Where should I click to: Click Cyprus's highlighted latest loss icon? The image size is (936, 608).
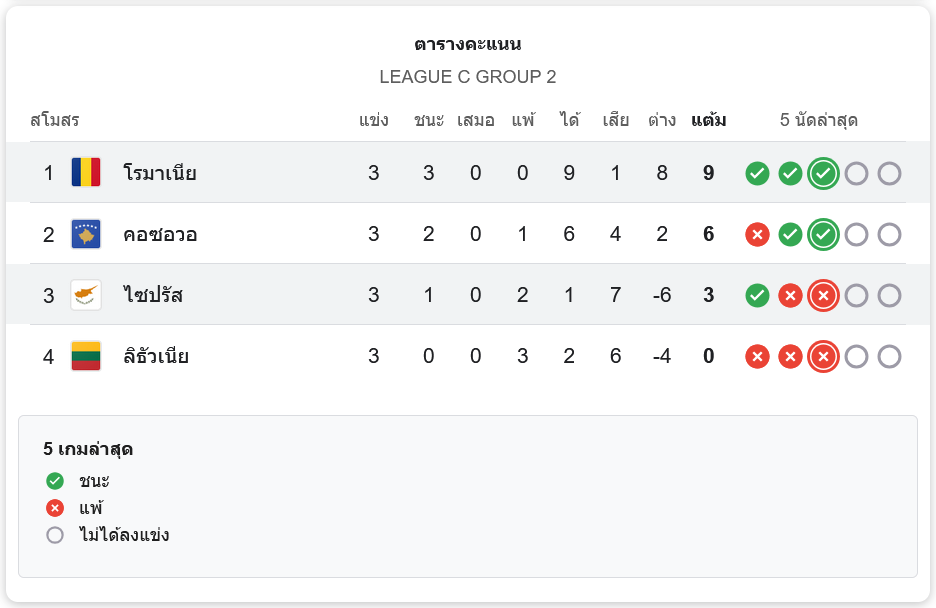(823, 296)
